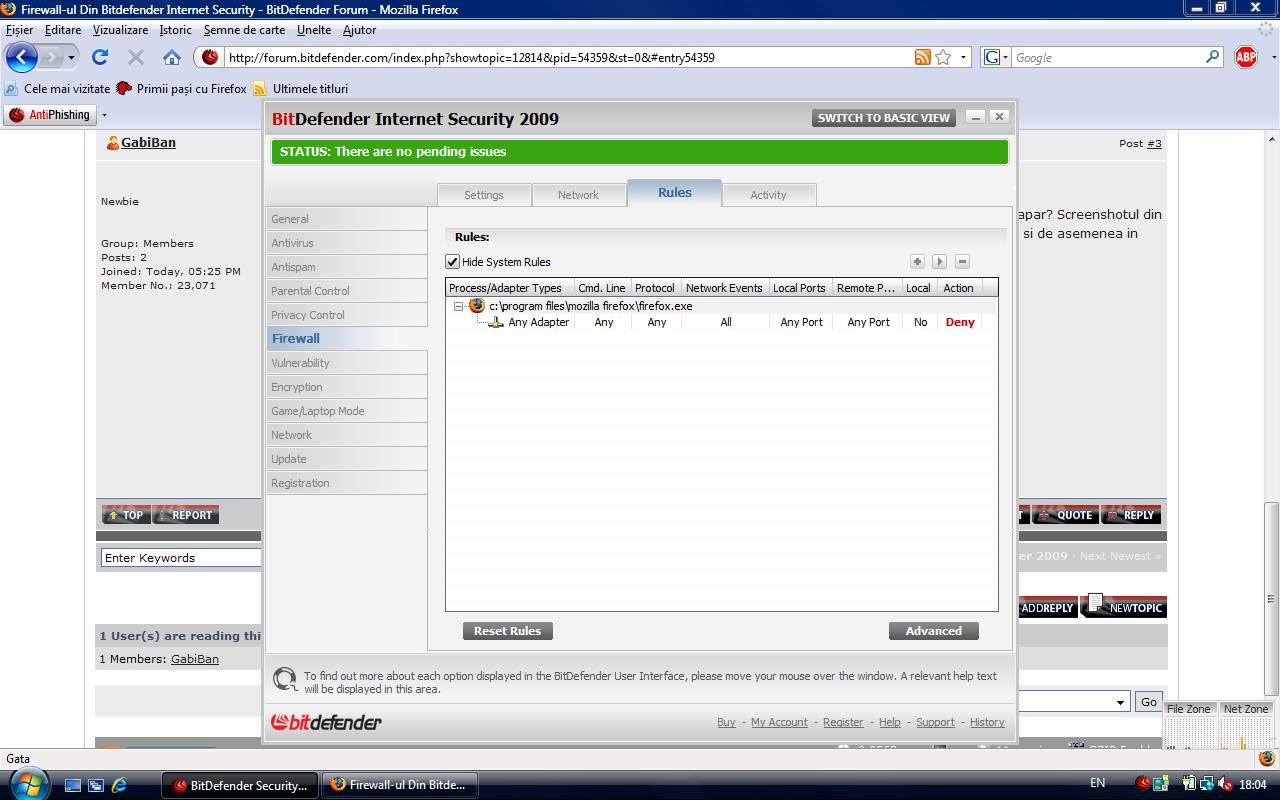Open Firefox Unelte menu
This screenshot has width=1280, height=800.
[x=314, y=30]
